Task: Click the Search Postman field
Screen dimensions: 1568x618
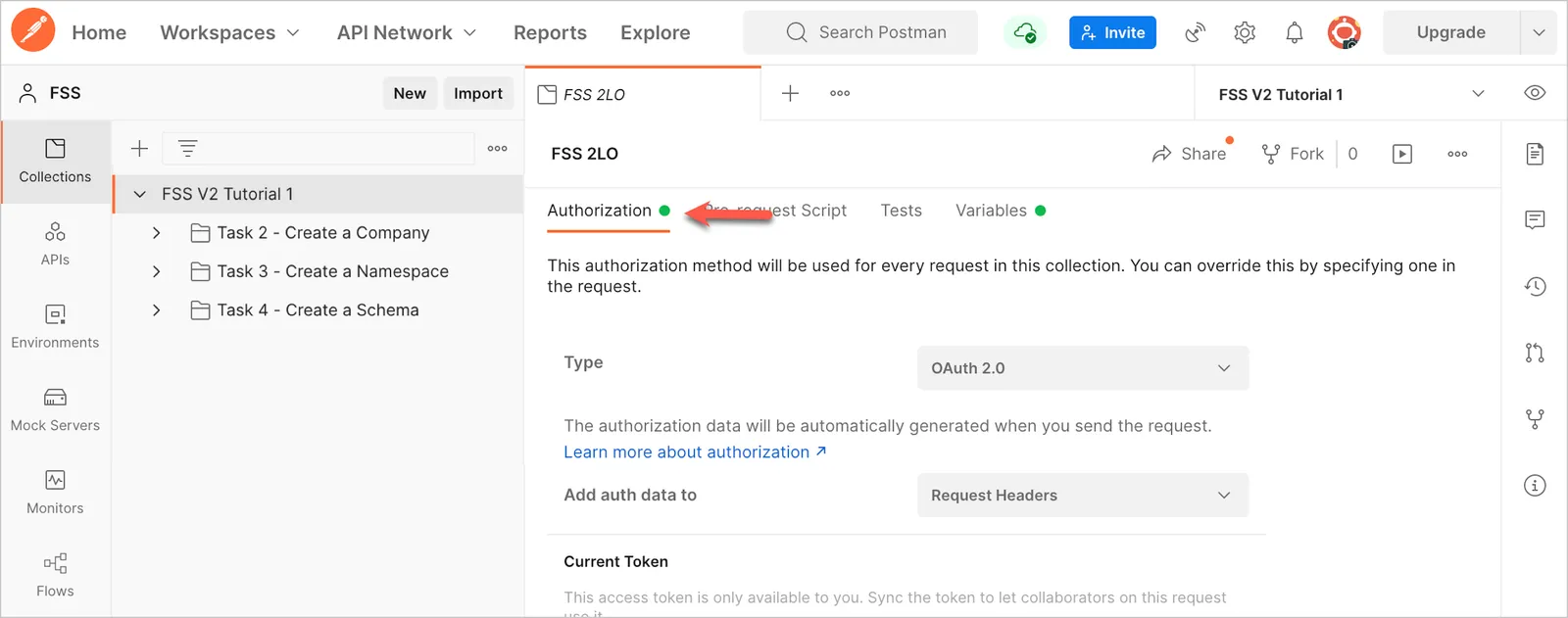Action: (x=860, y=32)
